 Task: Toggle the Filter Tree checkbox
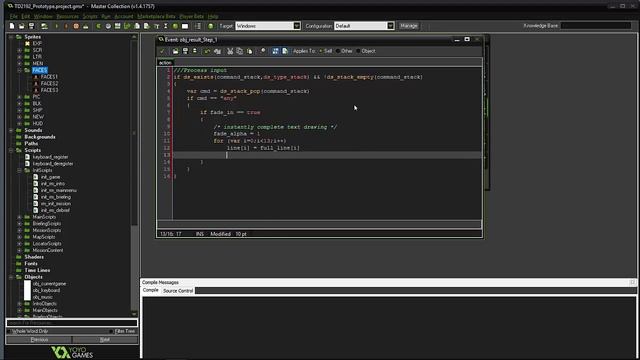coord(111,331)
